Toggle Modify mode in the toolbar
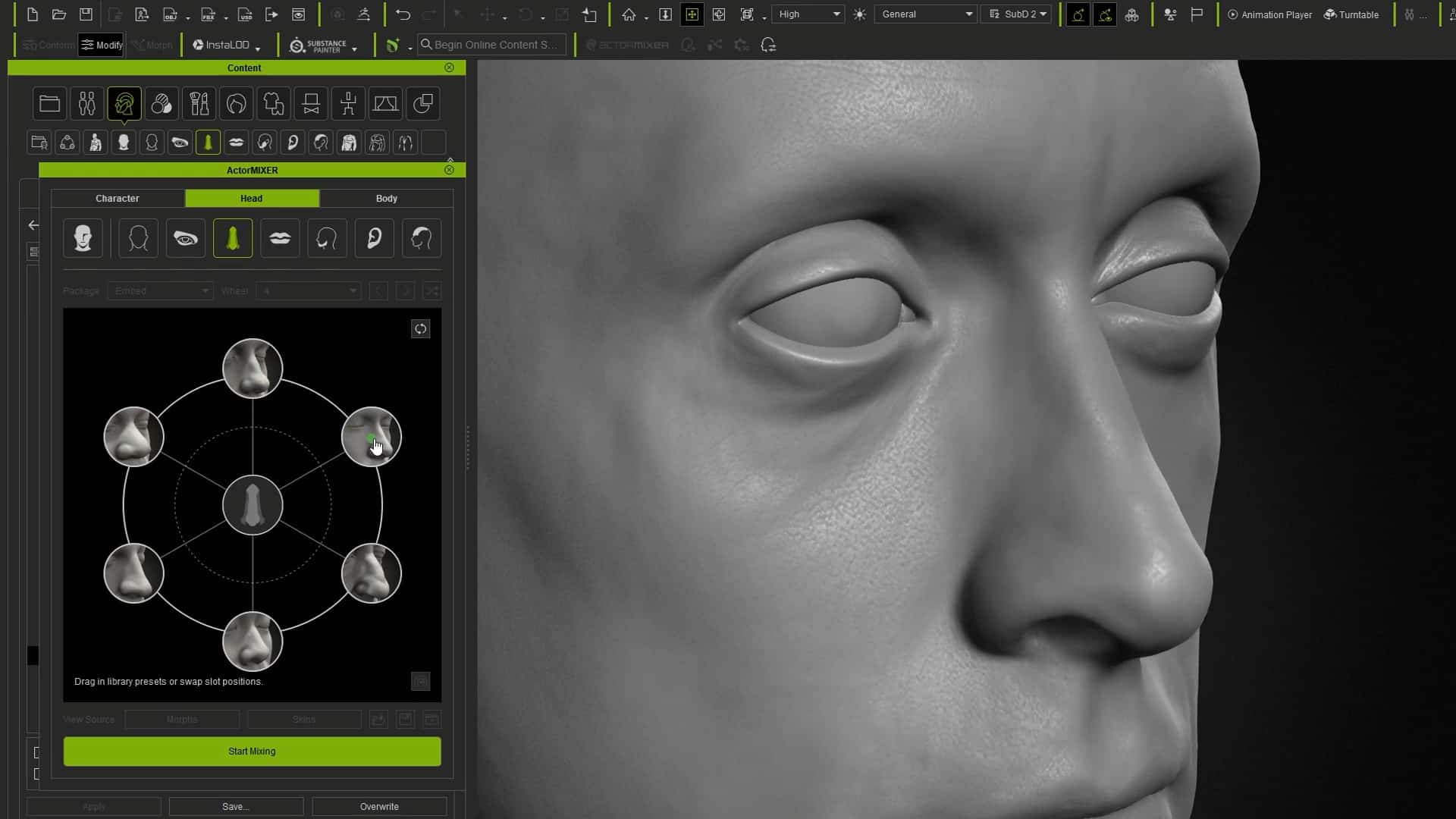 pyautogui.click(x=101, y=45)
